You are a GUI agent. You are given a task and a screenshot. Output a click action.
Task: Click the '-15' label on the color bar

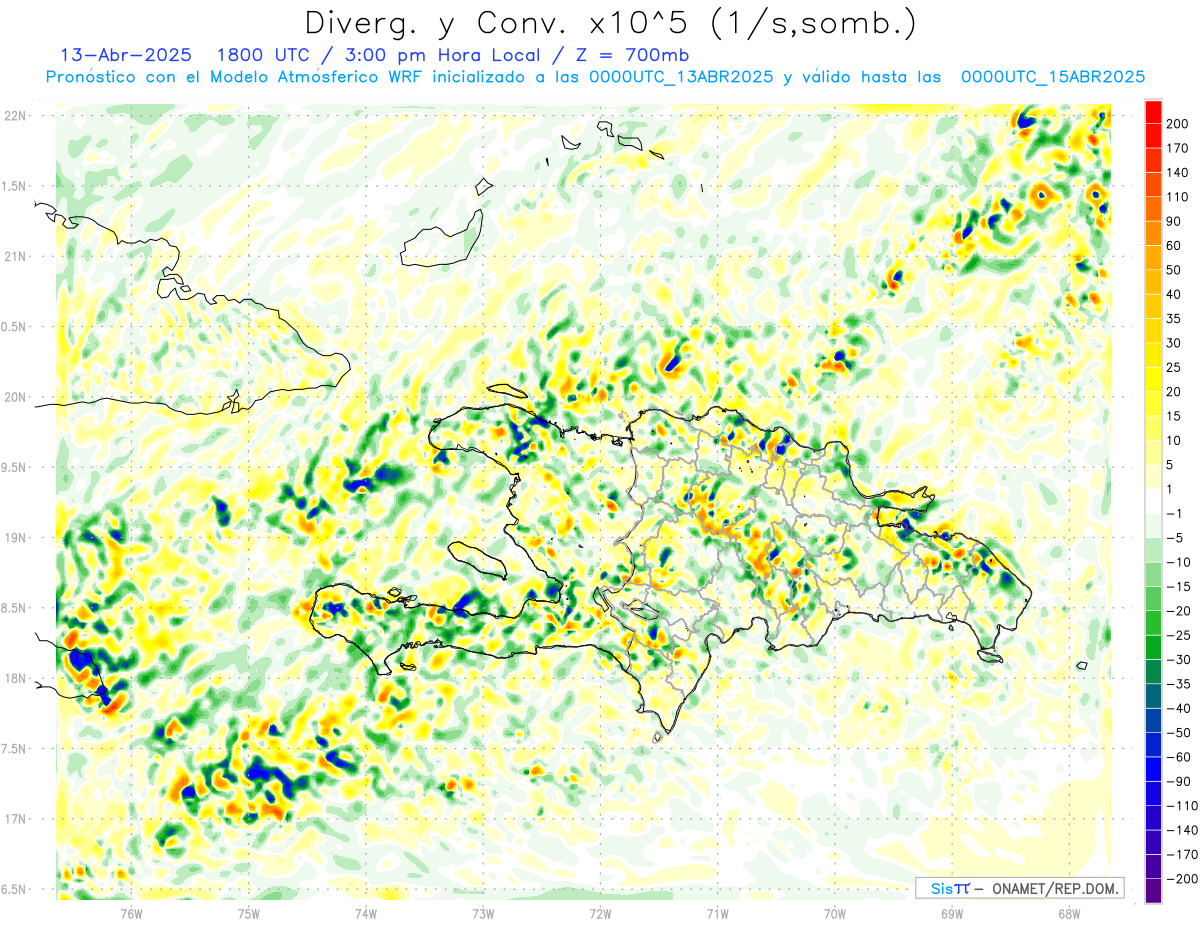[1180, 586]
